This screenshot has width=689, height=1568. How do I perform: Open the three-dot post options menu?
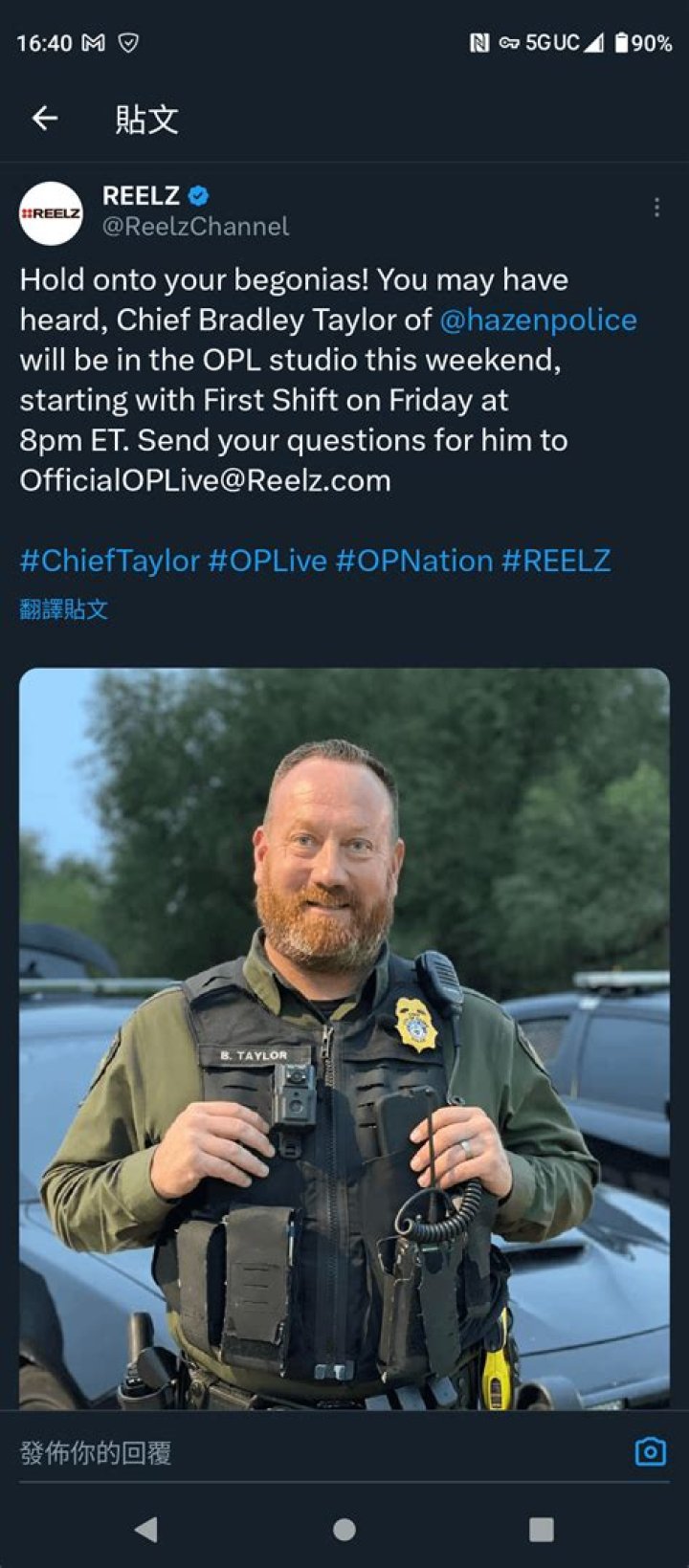pos(656,208)
